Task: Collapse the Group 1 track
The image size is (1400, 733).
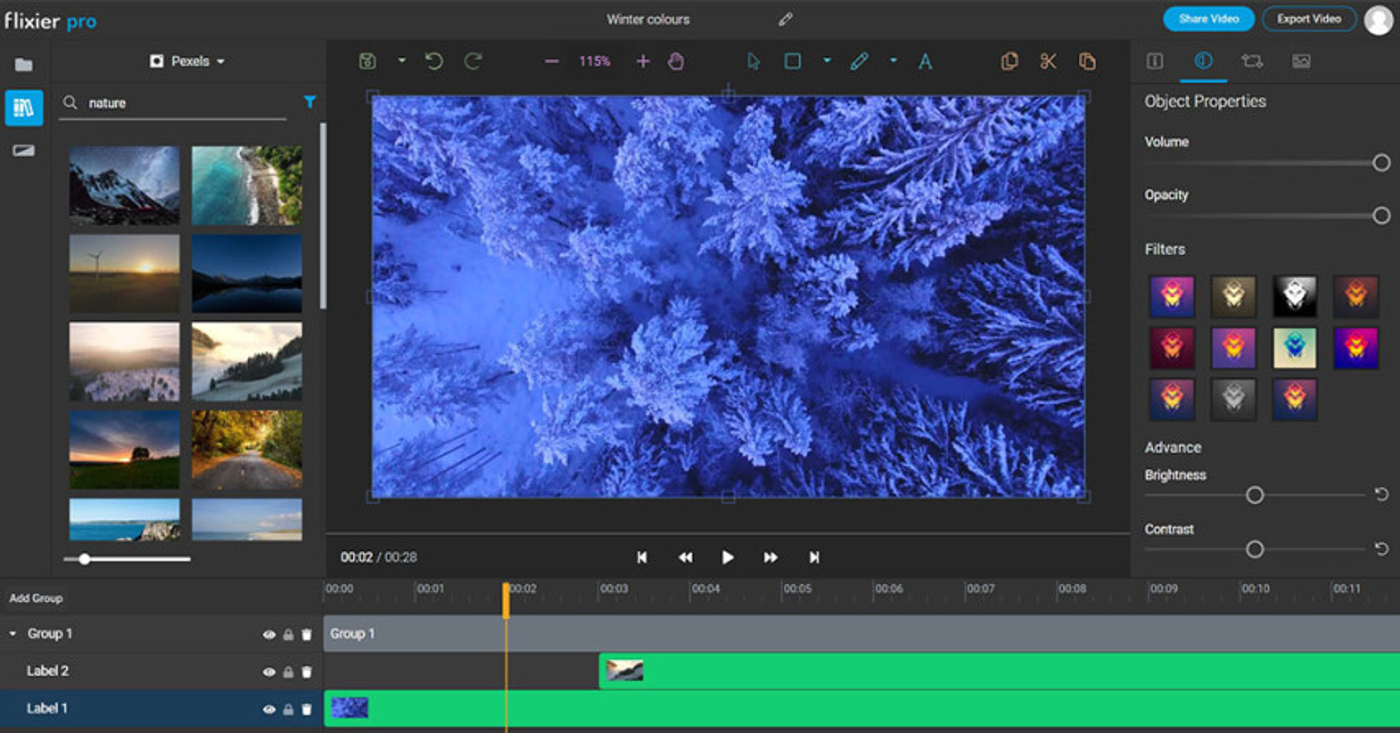Action: 14,633
